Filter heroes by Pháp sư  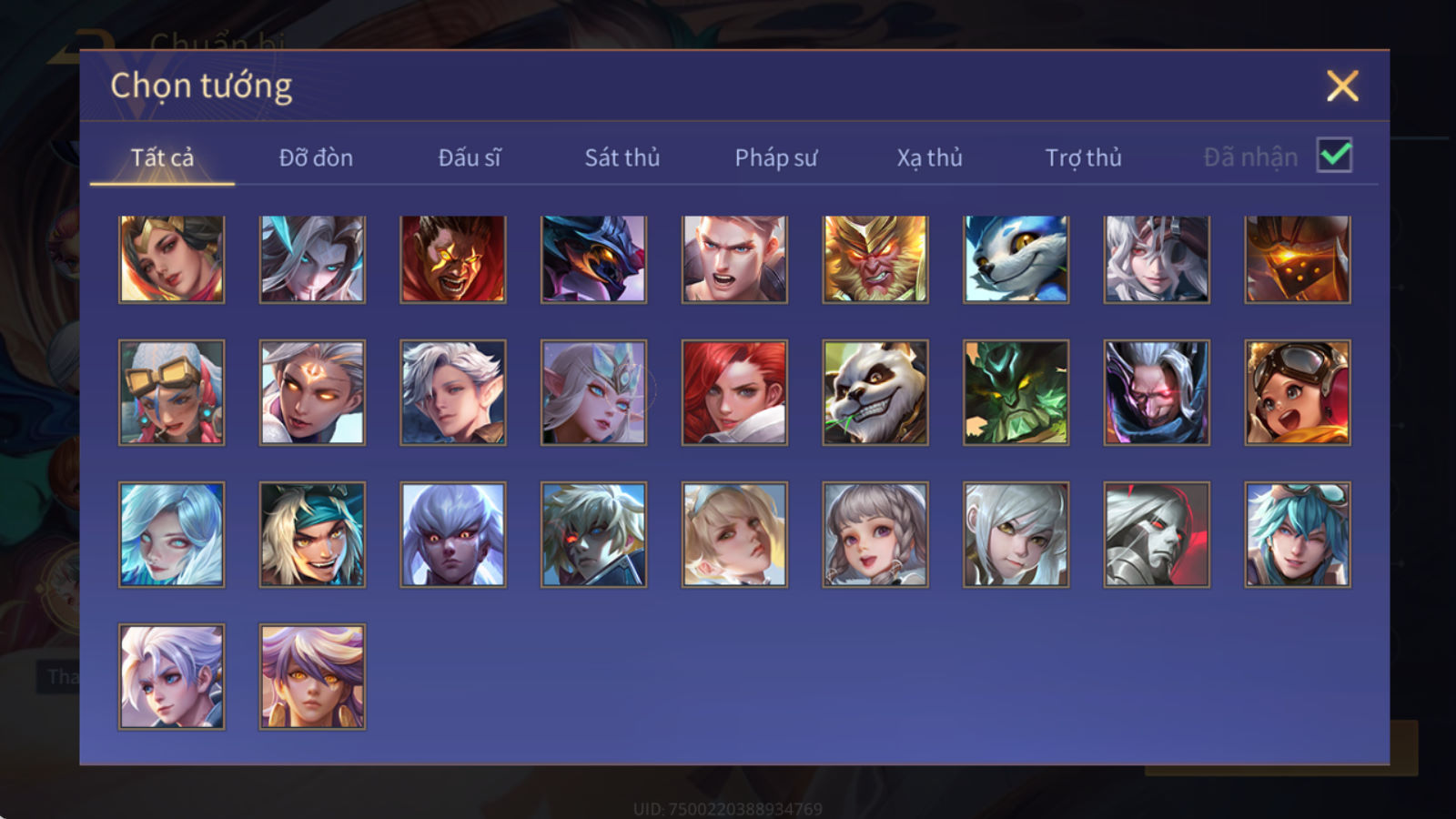click(775, 157)
